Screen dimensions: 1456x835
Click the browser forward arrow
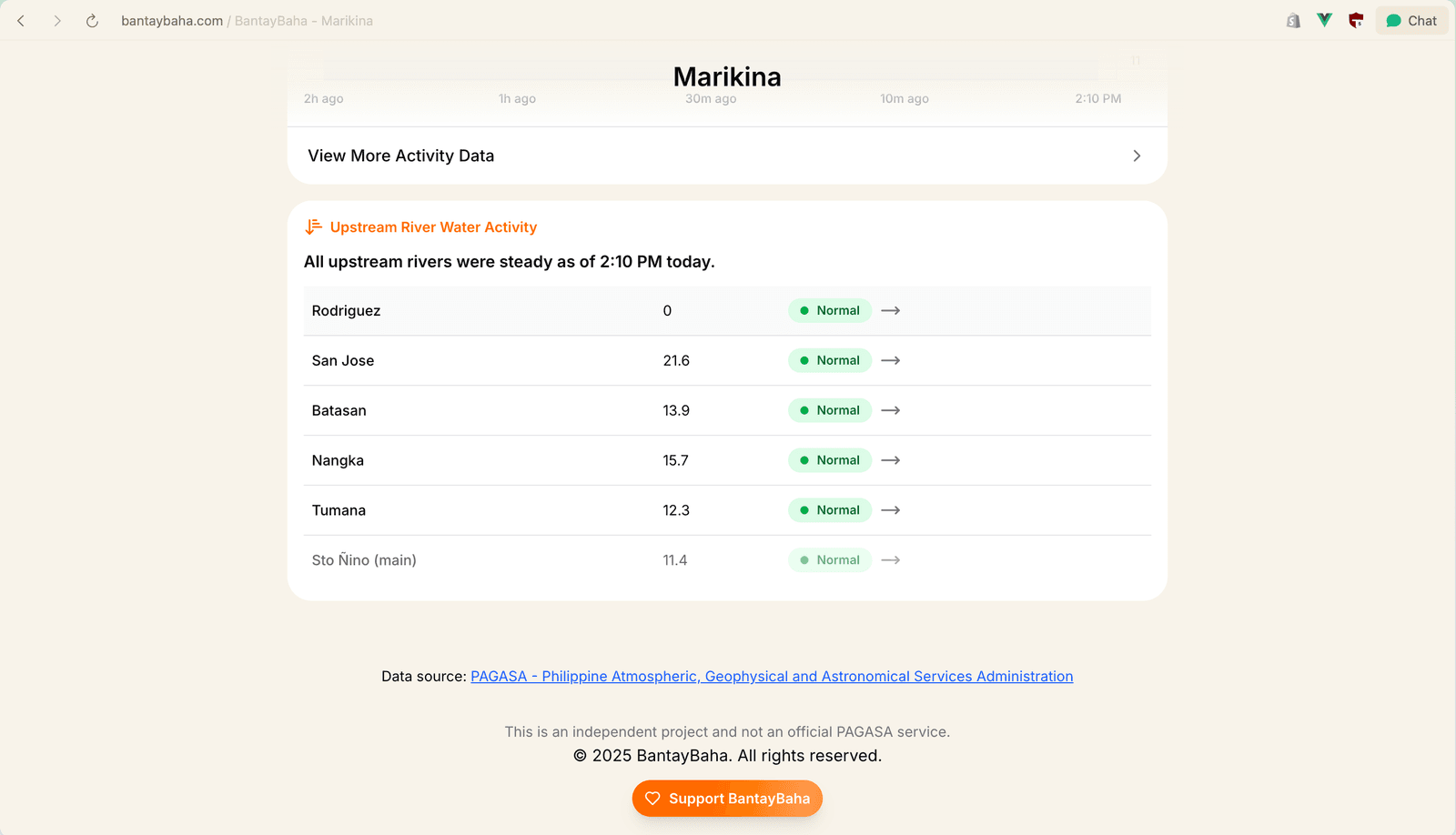coord(56,21)
